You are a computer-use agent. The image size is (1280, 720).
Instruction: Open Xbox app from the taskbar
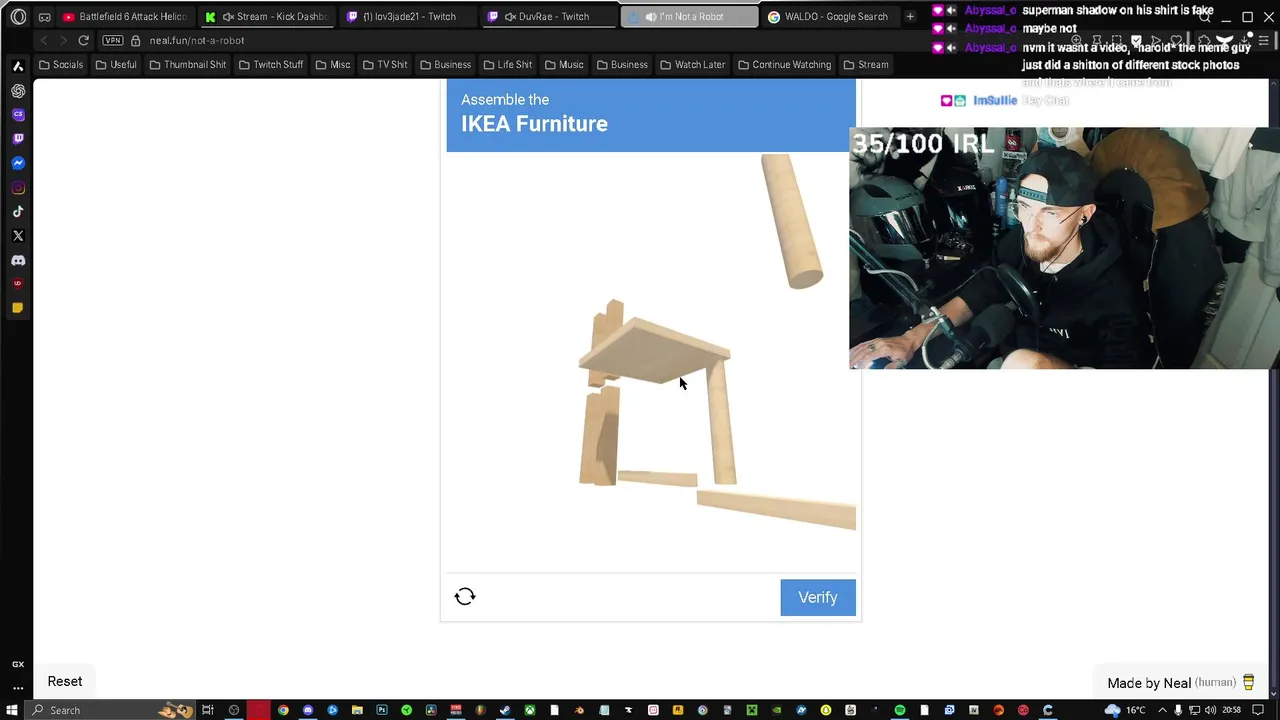530,710
